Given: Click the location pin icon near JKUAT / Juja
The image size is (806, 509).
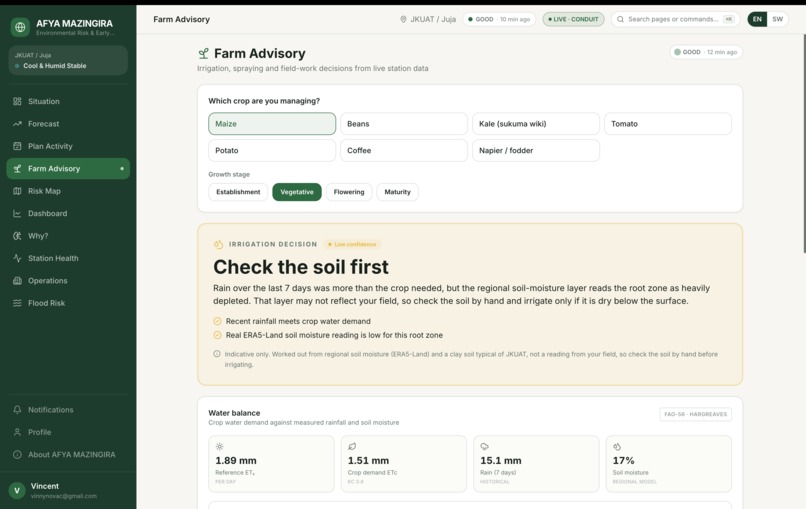Looking at the screenshot, I should (x=403, y=19).
